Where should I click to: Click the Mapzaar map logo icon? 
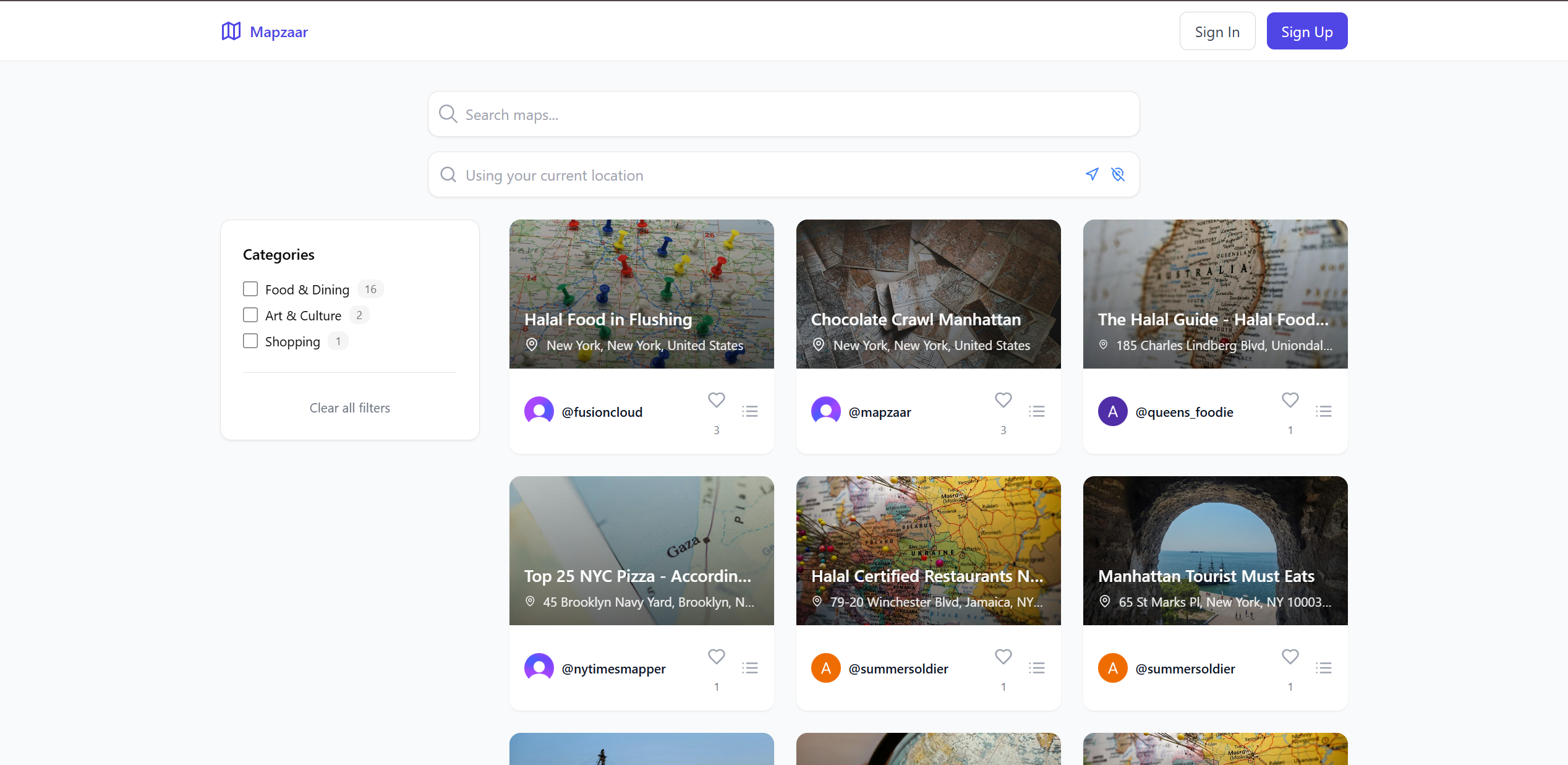231,31
